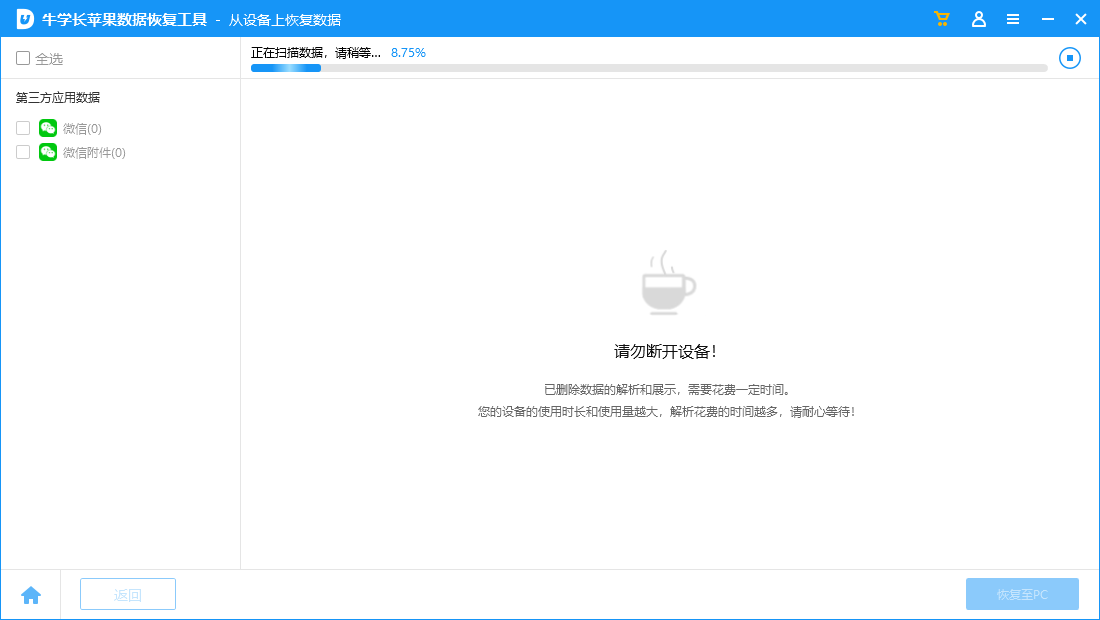
Task: Check the 全选 select-all checkbox
Action: (x=22, y=58)
